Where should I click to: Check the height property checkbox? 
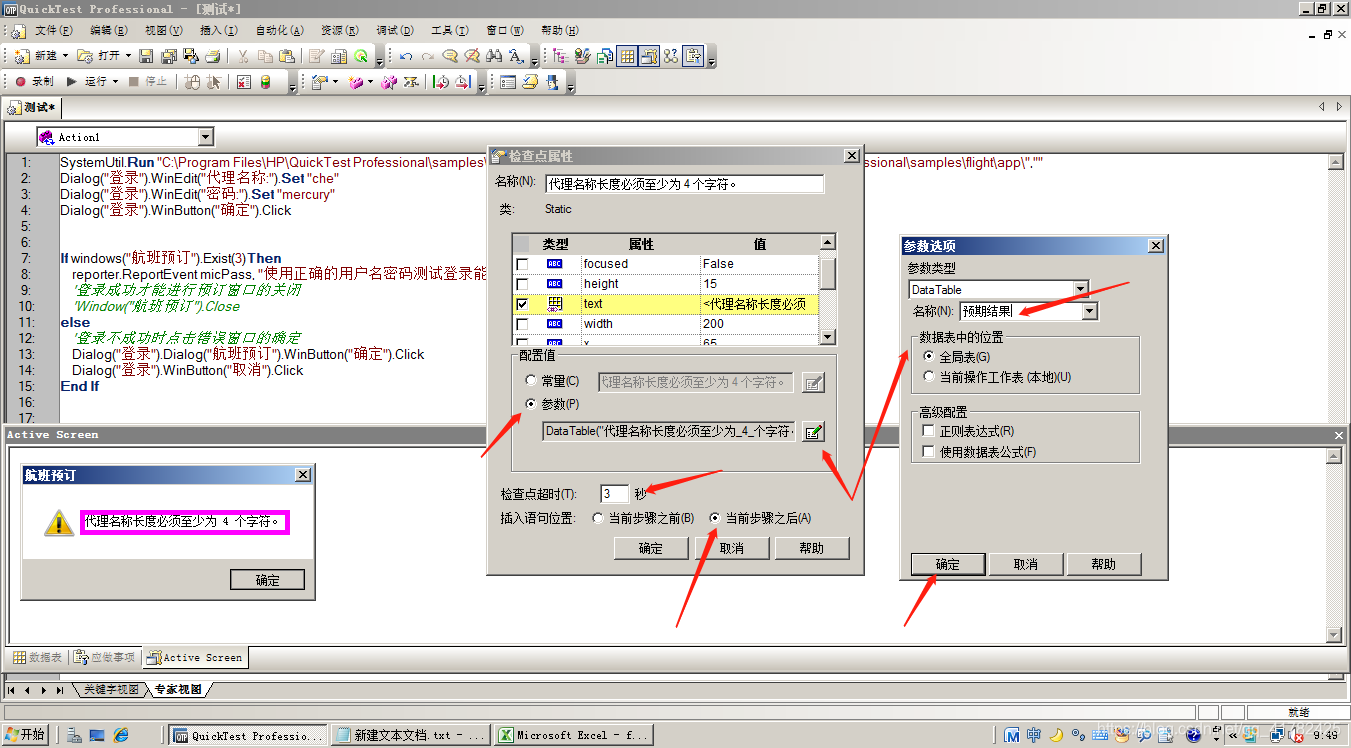click(521, 284)
